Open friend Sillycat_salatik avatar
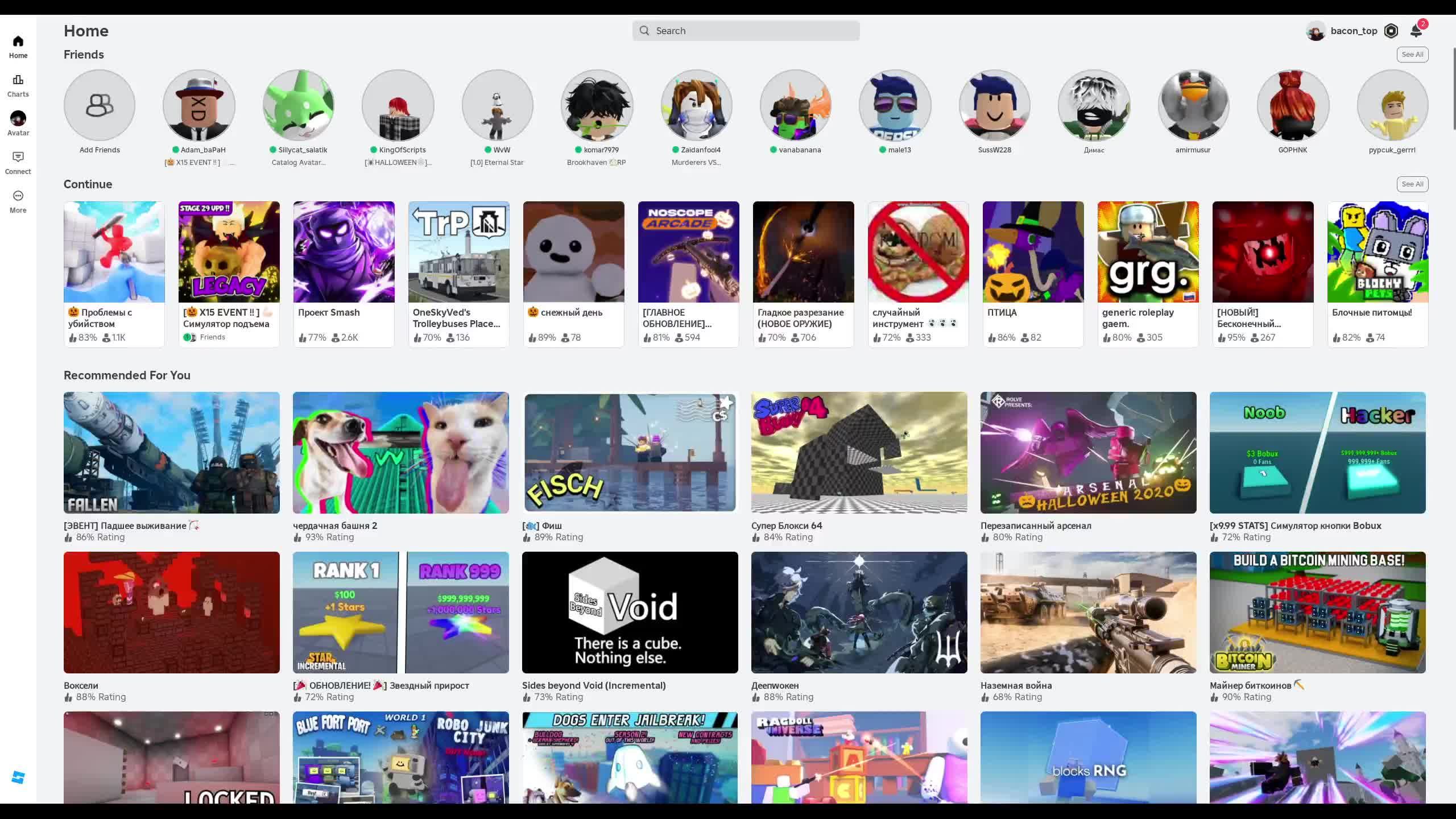The image size is (1456, 819). click(x=299, y=105)
